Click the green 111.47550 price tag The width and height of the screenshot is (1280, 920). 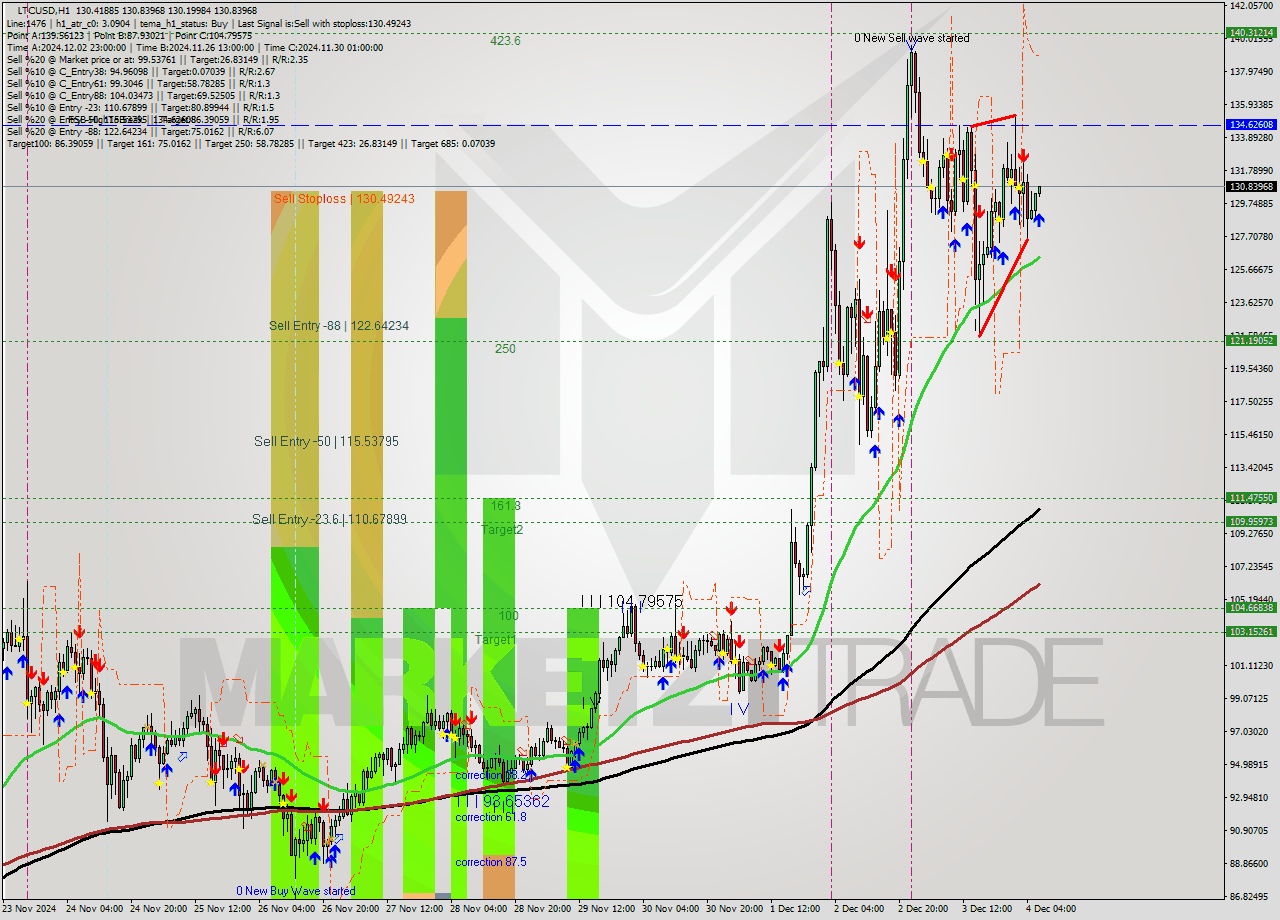point(1251,498)
